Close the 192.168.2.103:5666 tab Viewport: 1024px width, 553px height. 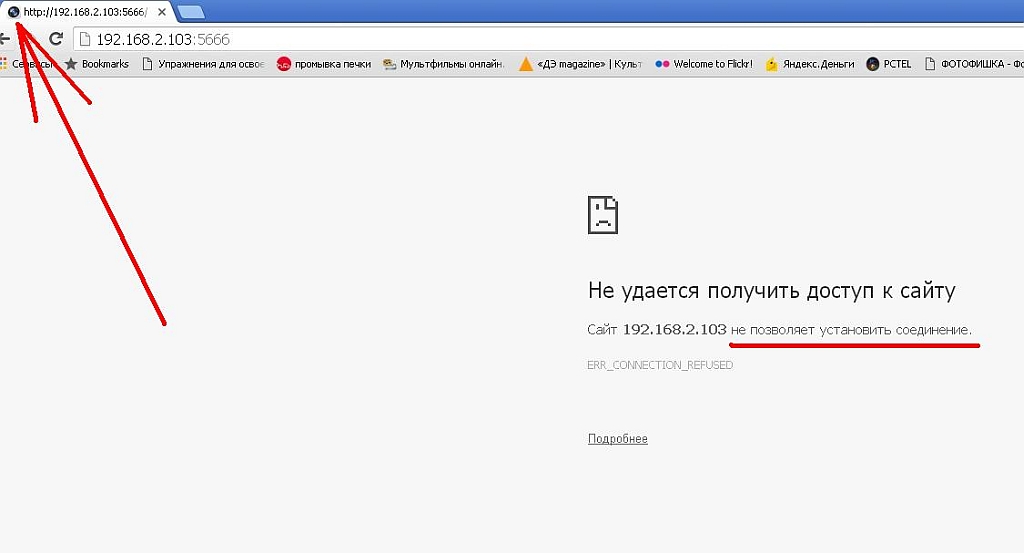(162, 12)
